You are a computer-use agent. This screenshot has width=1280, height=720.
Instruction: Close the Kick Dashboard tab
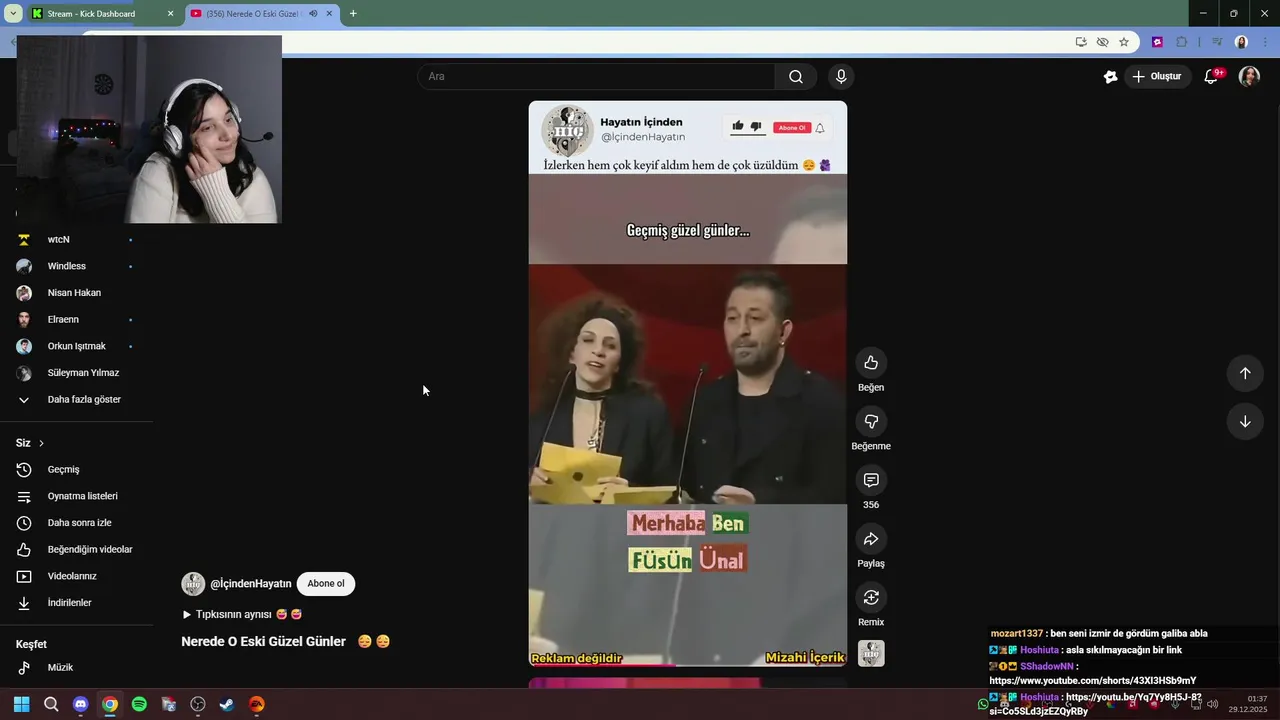click(170, 14)
